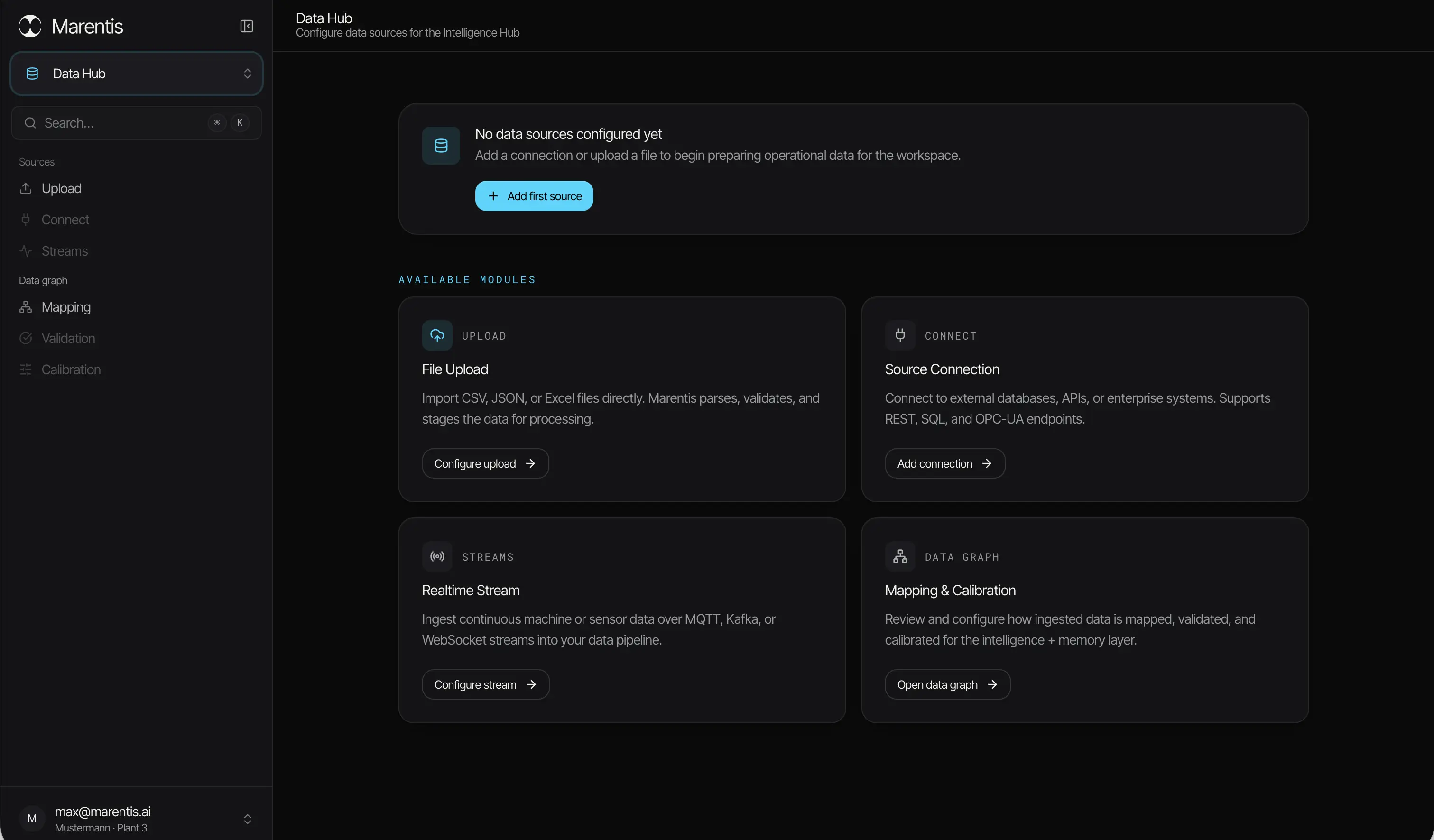The height and width of the screenshot is (840, 1434).
Task: Click the plug icon on Source Connection card
Action: (x=900, y=335)
